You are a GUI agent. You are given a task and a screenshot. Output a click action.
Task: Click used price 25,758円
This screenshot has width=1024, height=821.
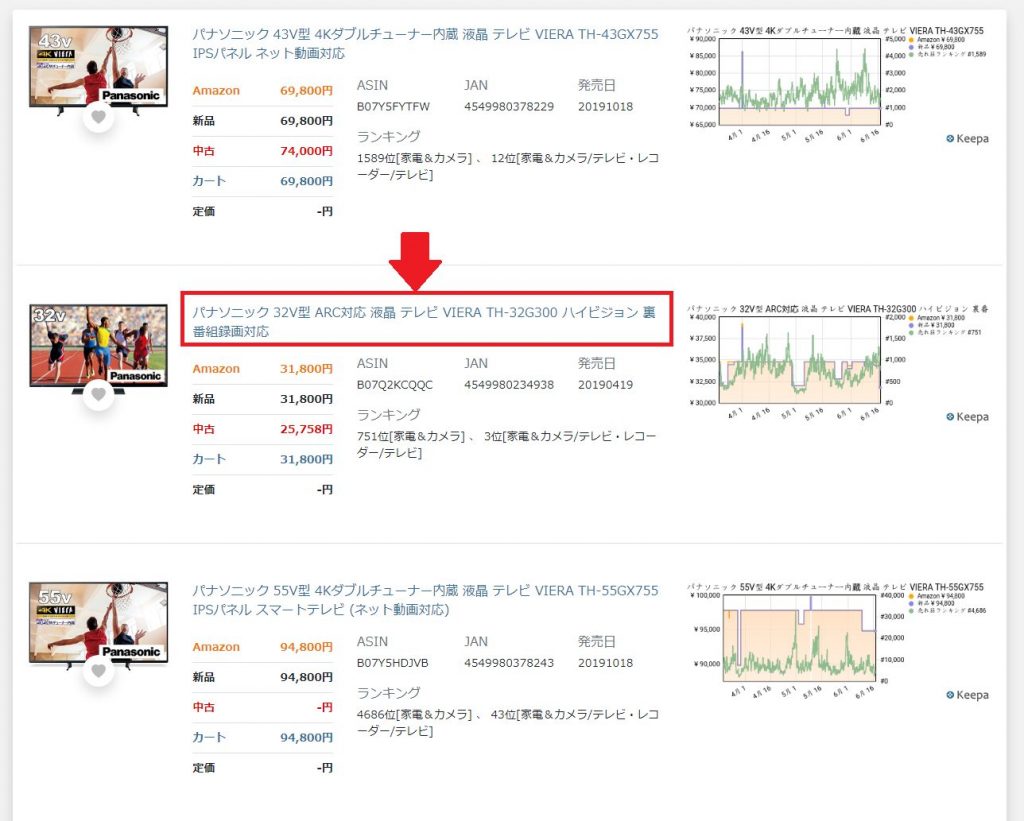click(x=306, y=429)
